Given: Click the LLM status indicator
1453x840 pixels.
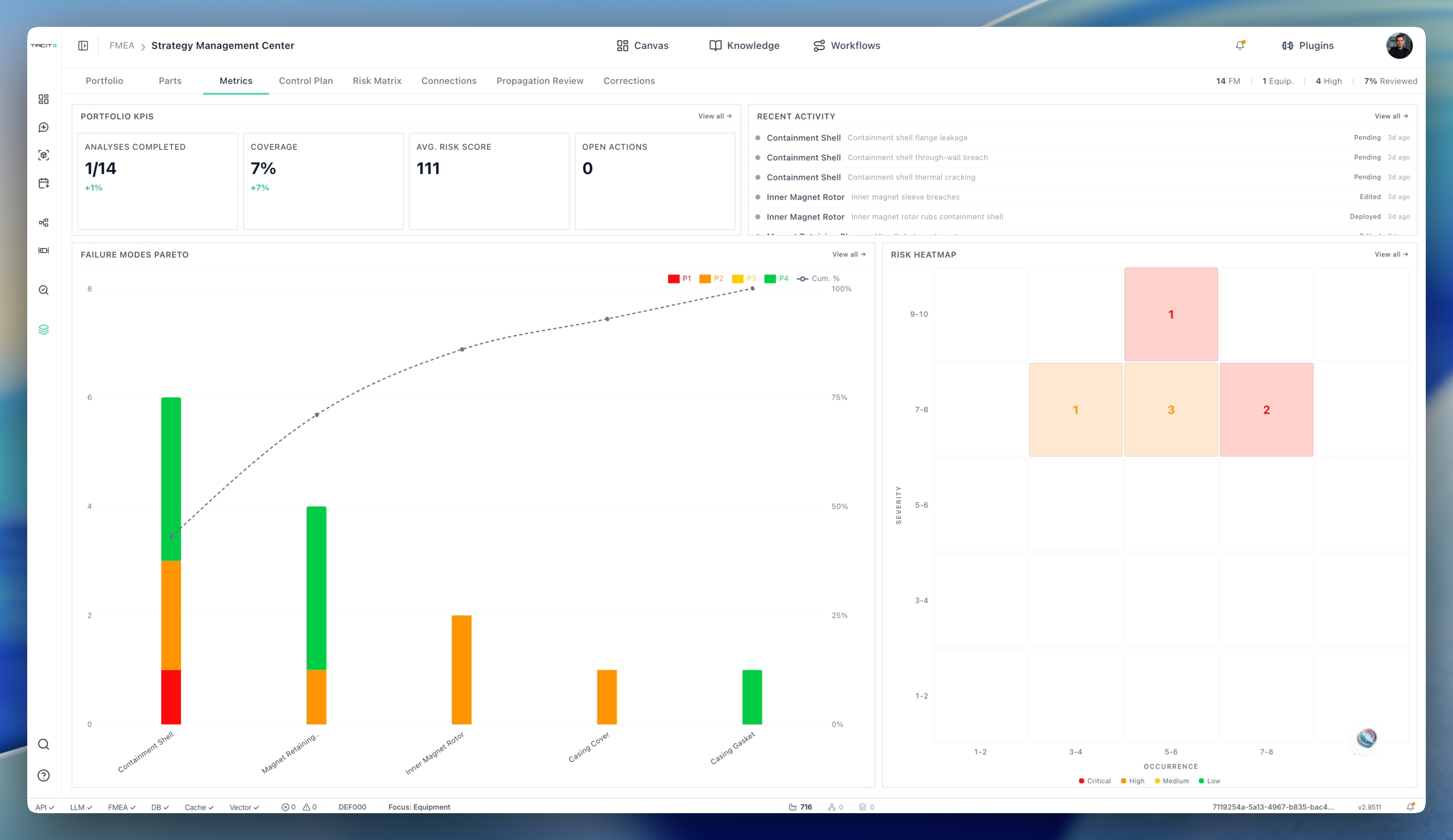Looking at the screenshot, I should point(81,807).
